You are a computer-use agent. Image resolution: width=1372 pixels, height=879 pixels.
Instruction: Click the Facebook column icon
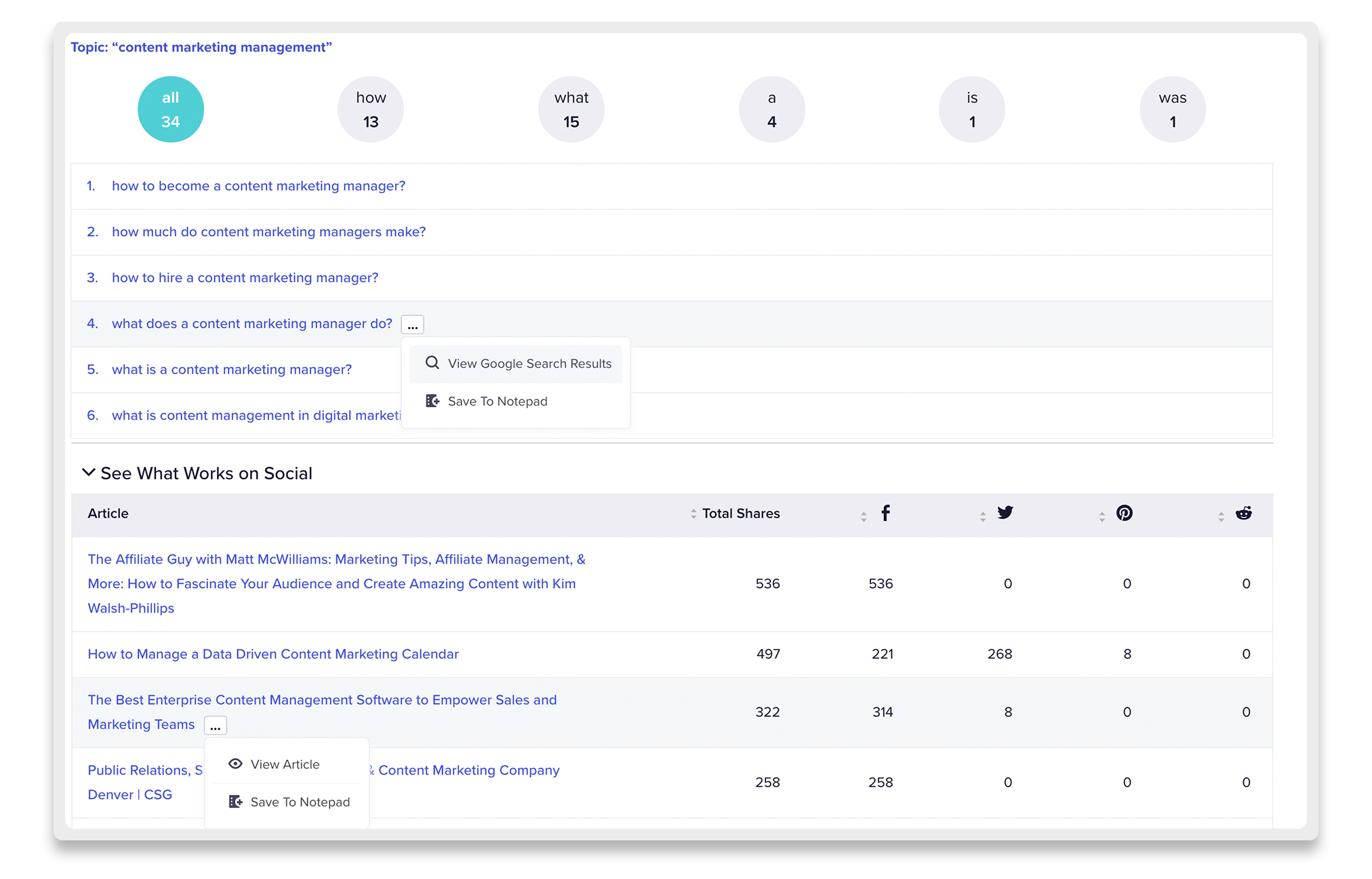[x=885, y=513]
